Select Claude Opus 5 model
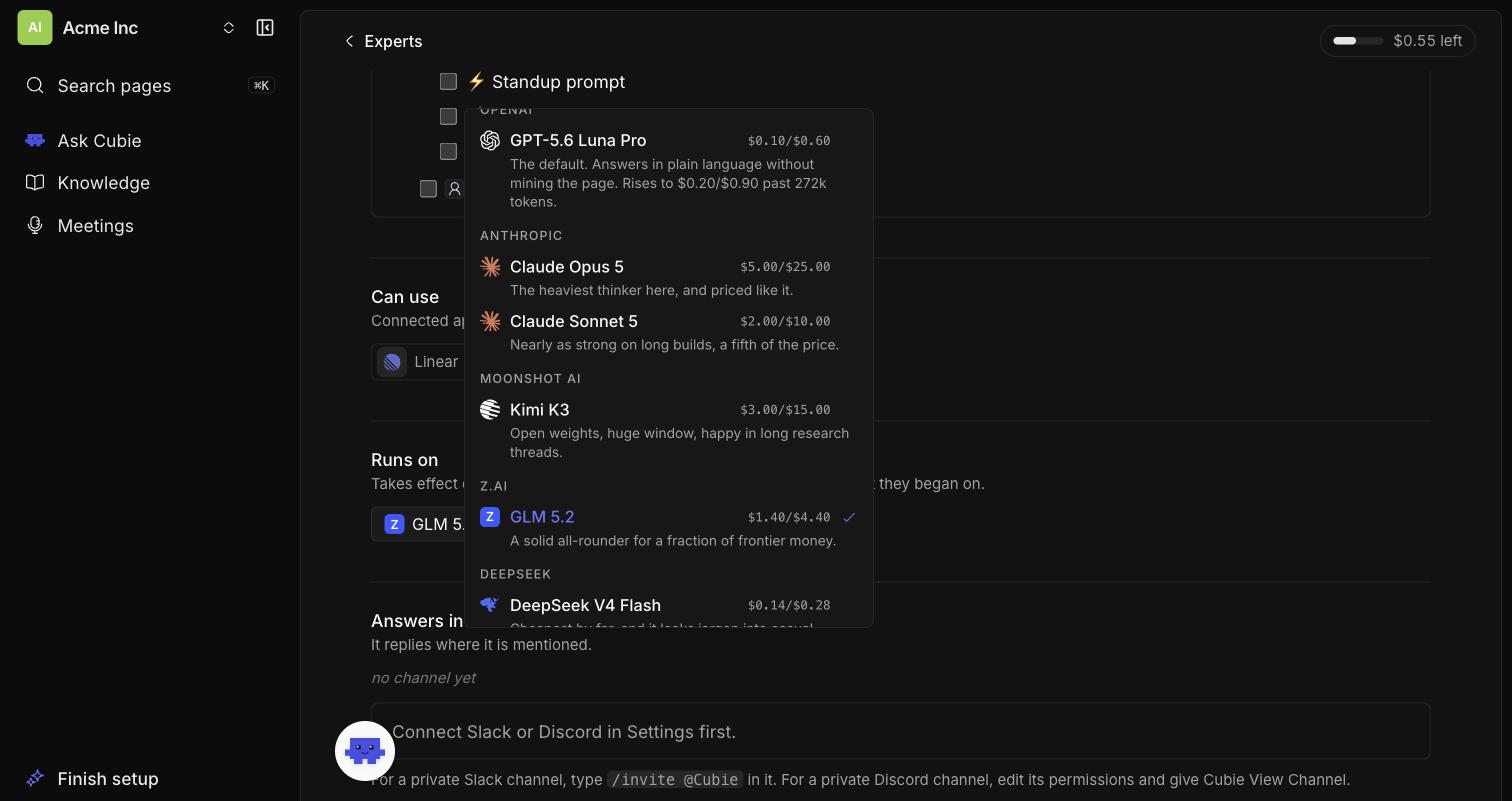1512x801 pixels. pyautogui.click(x=669, y=278)
